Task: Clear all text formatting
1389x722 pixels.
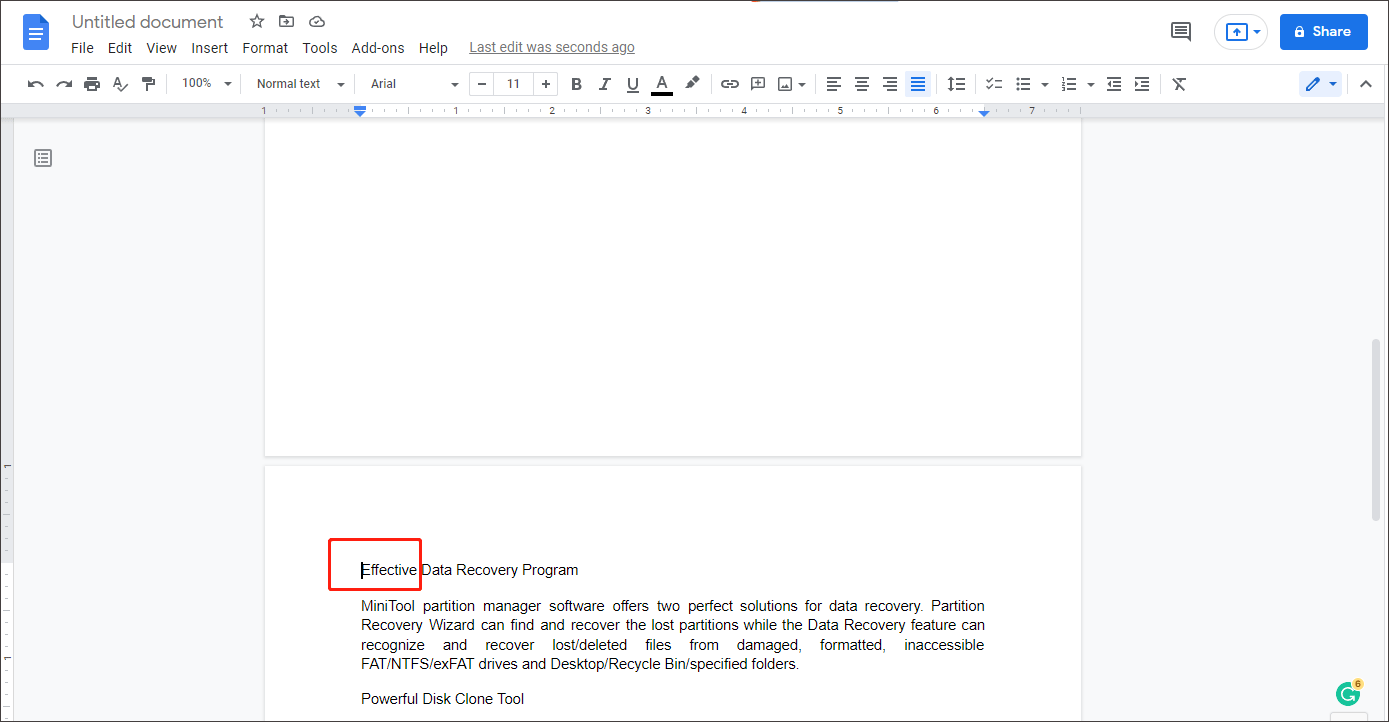Action: 1178,84
